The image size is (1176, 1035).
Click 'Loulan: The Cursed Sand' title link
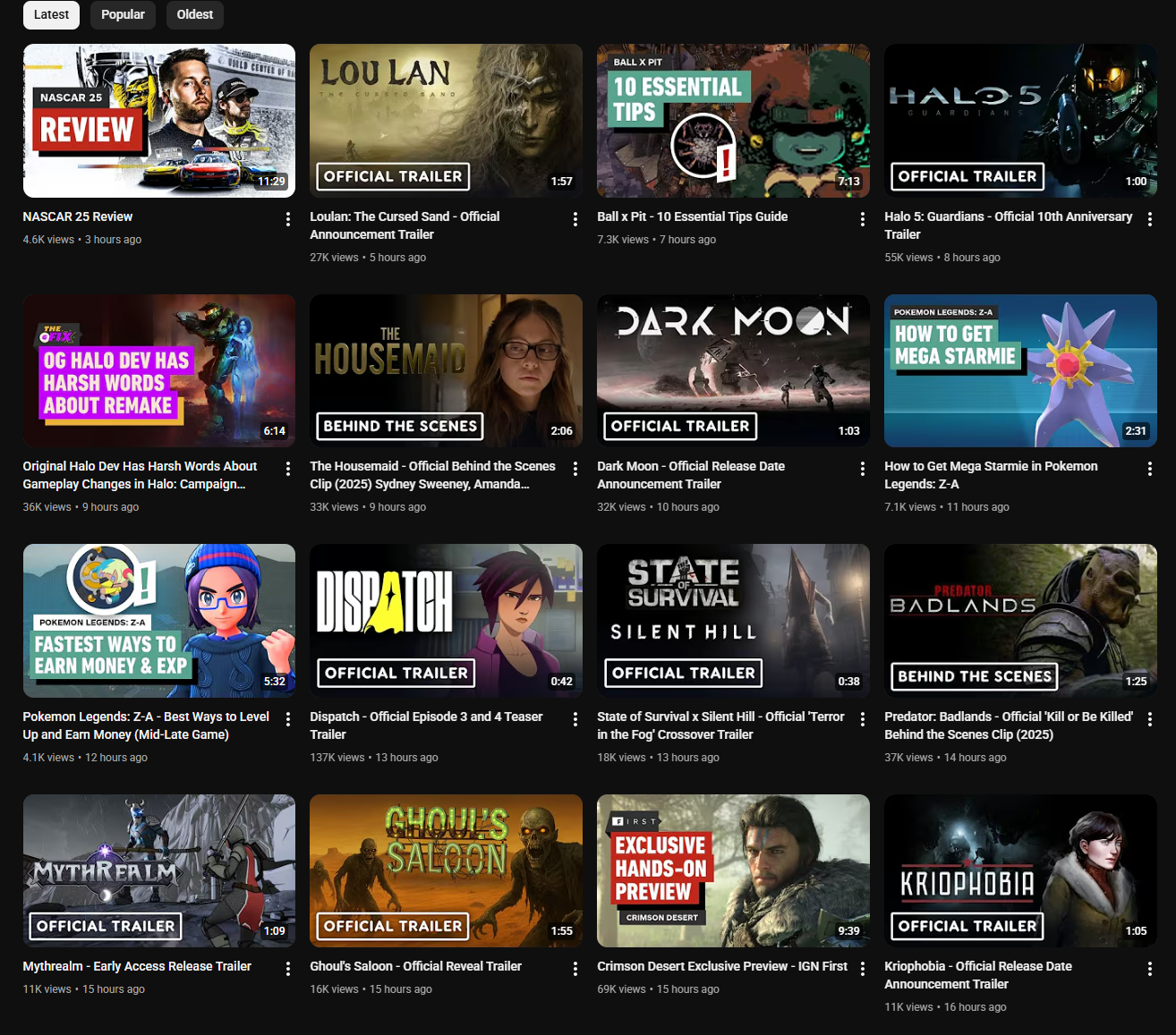coord(405,225)
